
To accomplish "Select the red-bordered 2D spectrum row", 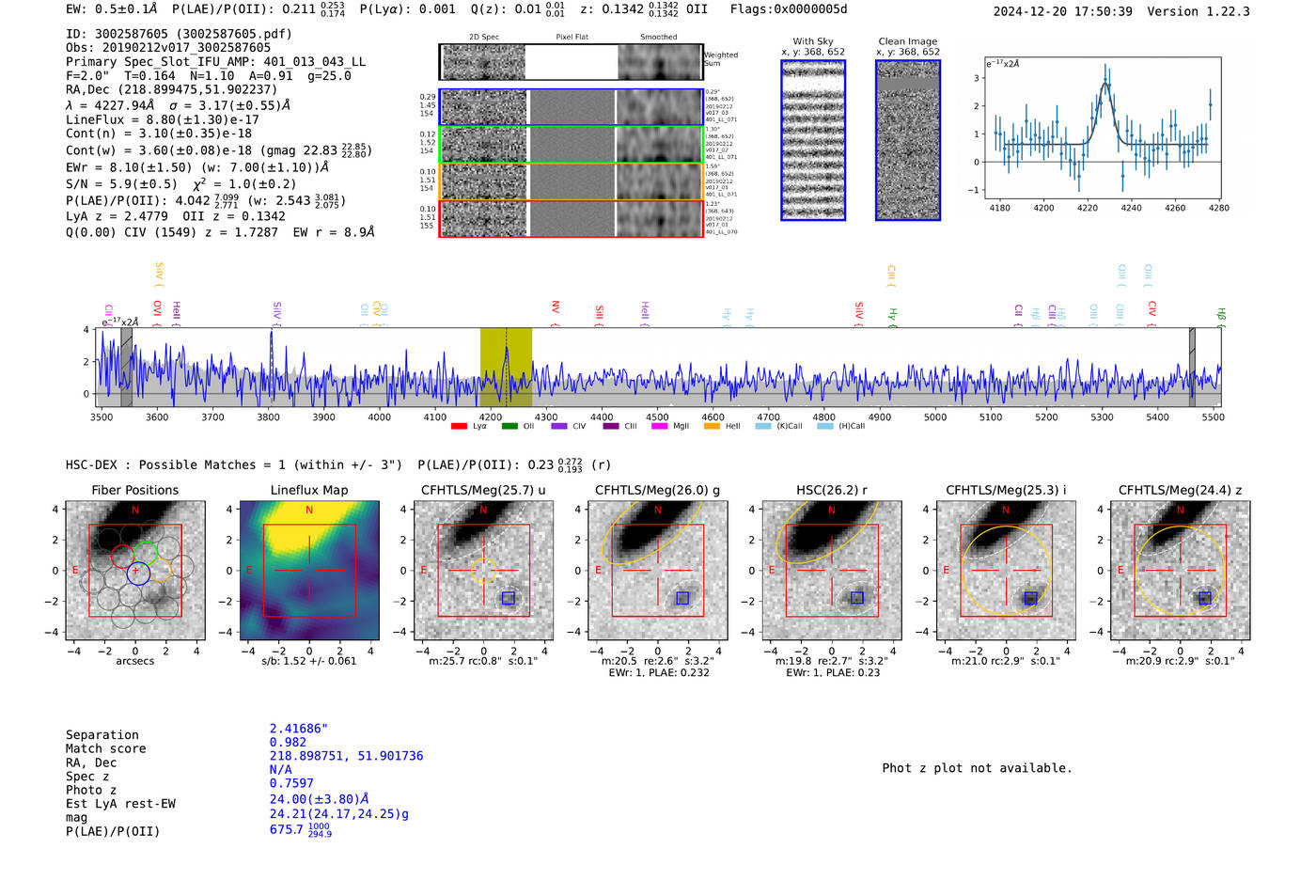I will click(571, 218).
